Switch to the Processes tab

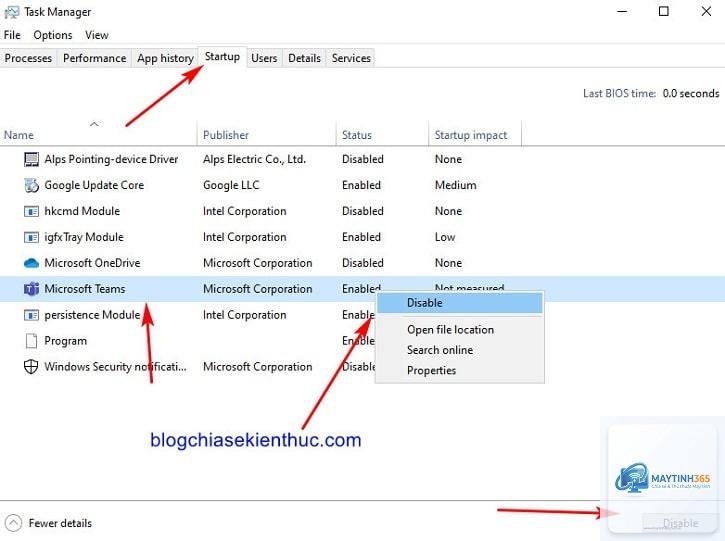(28, 58)
